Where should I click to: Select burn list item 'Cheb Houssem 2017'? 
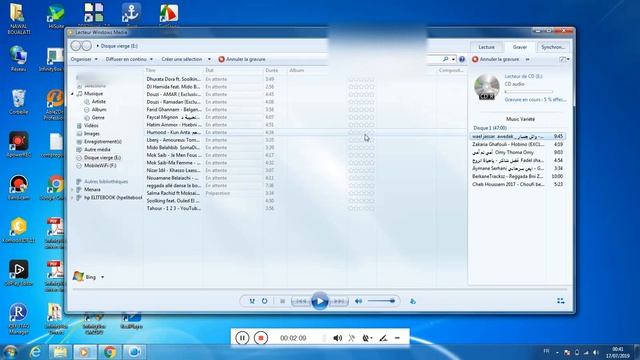tap(518, 184)
